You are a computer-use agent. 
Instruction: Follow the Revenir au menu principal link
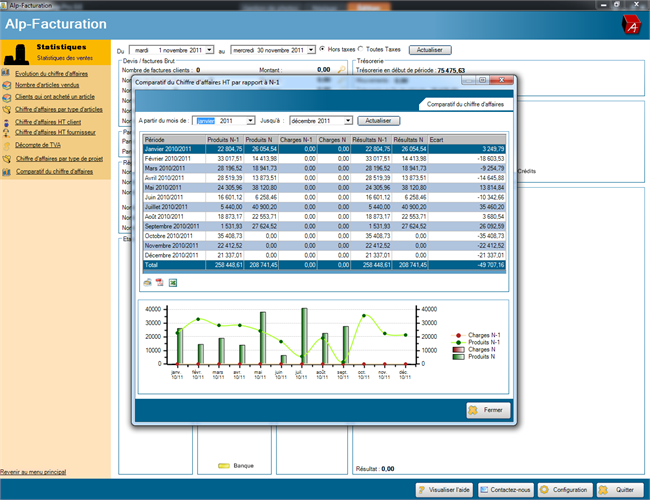point(33,470)
